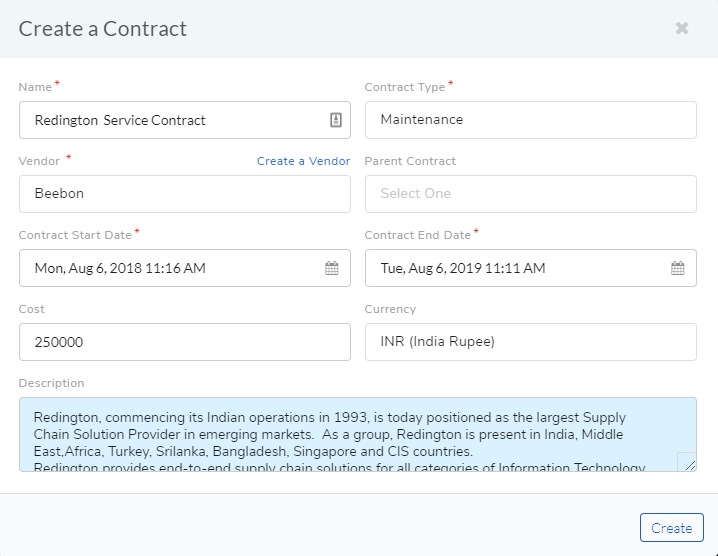This screenshot has height=556, width=718.
Task: Click the Description label
Action: point(51,383)
